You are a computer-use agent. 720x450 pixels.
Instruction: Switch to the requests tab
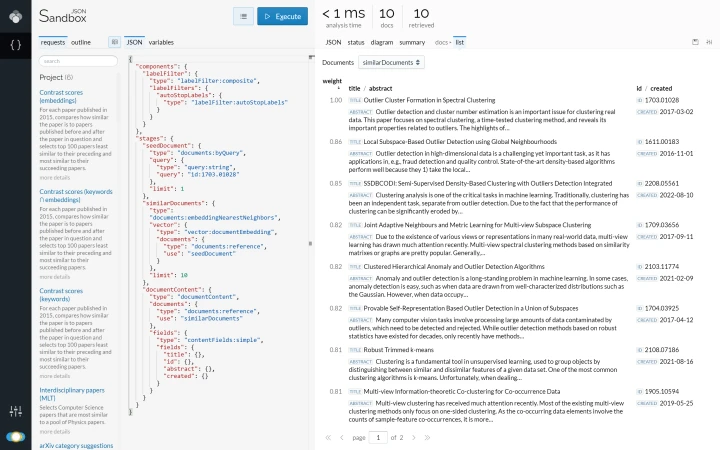coord(53,42)
